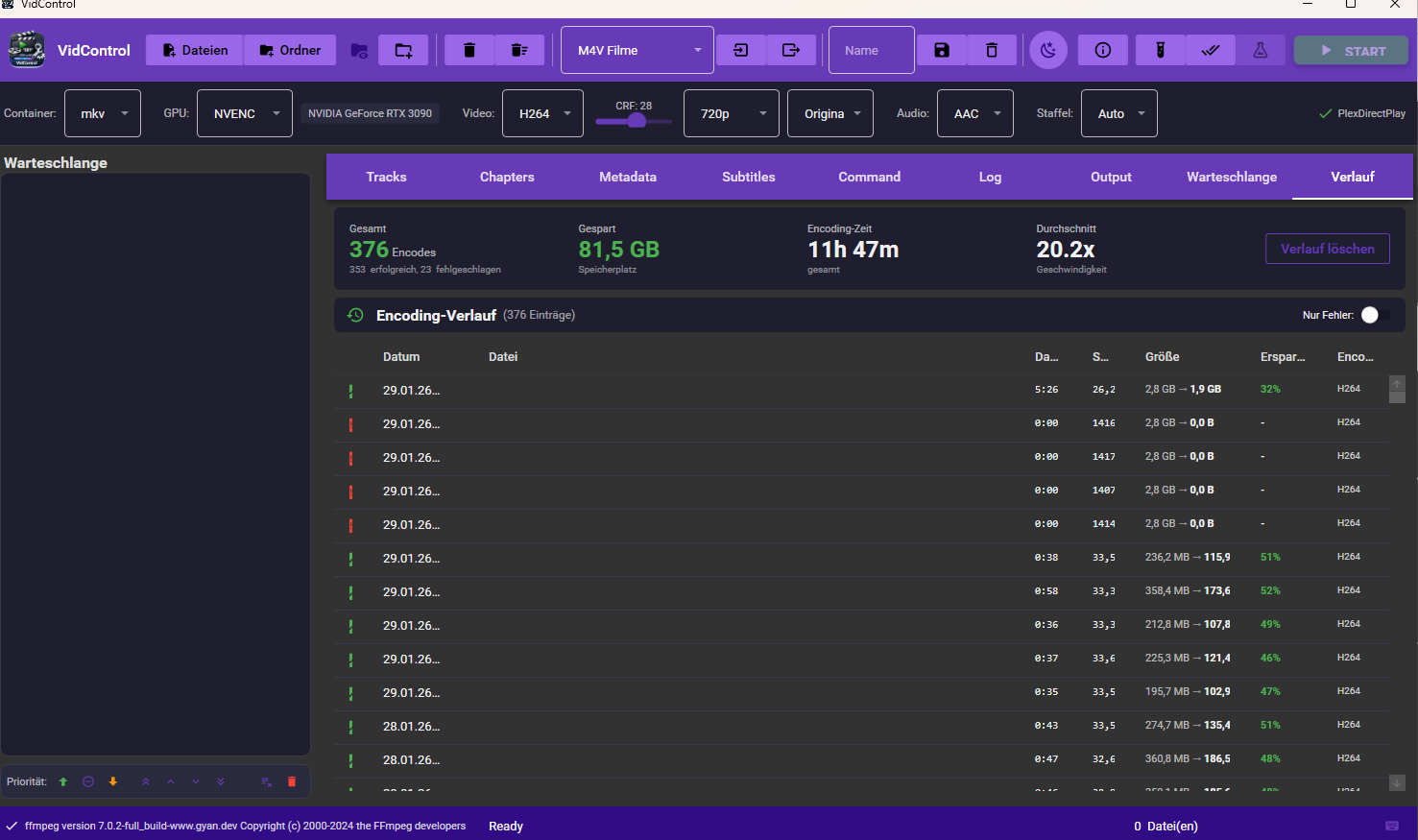This screenshot has height=840, width=1418.
Task: Click the 52% savings value
Action: point(1270,590)
